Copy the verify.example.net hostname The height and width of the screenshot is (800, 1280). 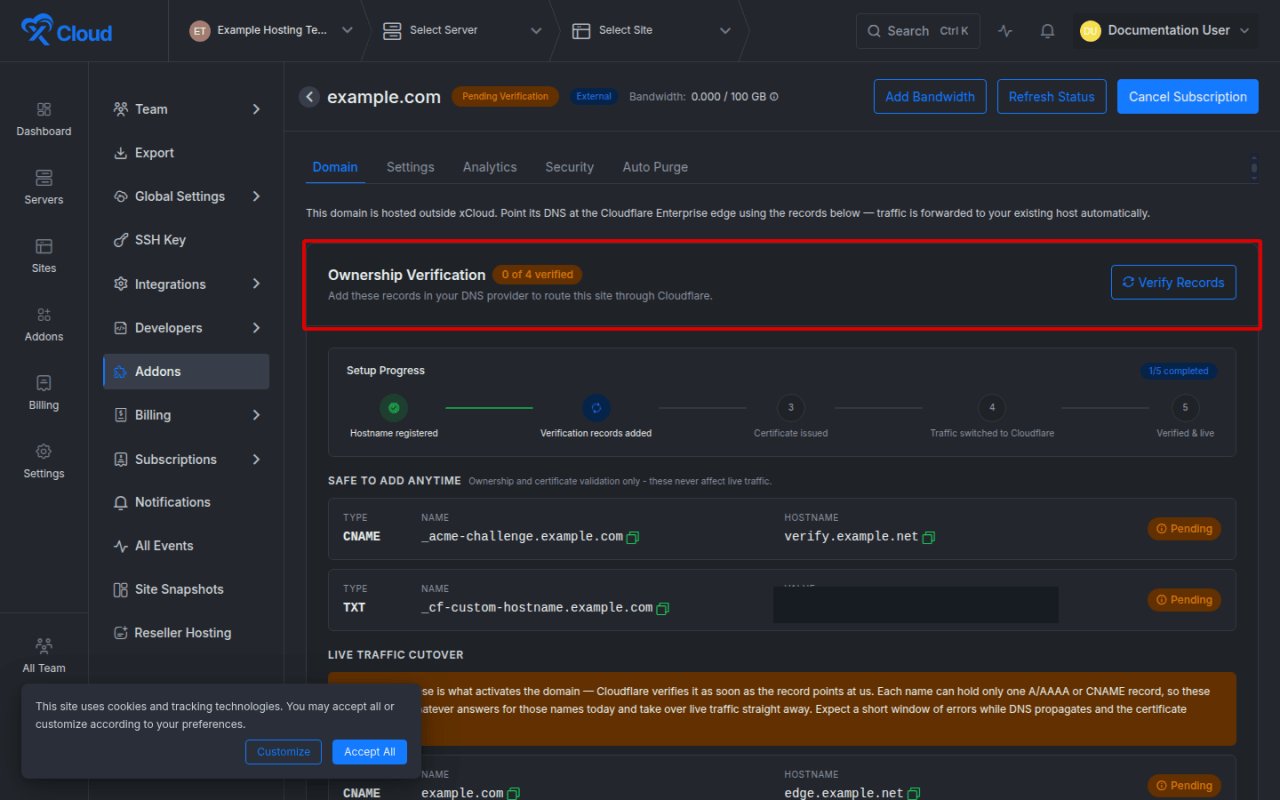(x=928, y=537)
